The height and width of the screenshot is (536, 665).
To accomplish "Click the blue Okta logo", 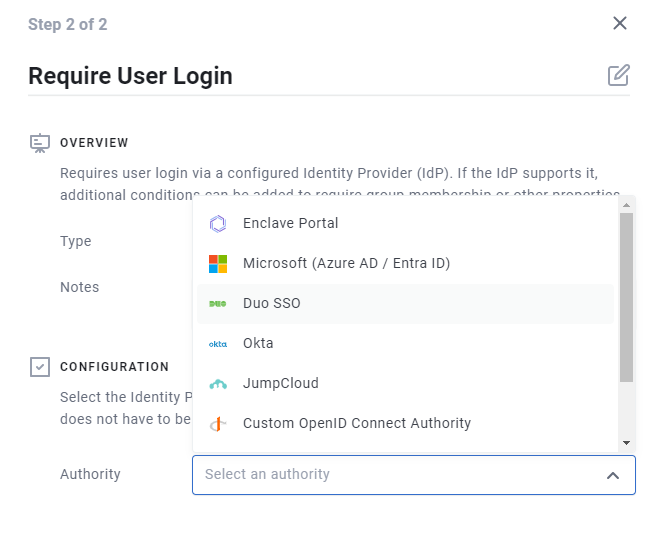I will point(218,344).
